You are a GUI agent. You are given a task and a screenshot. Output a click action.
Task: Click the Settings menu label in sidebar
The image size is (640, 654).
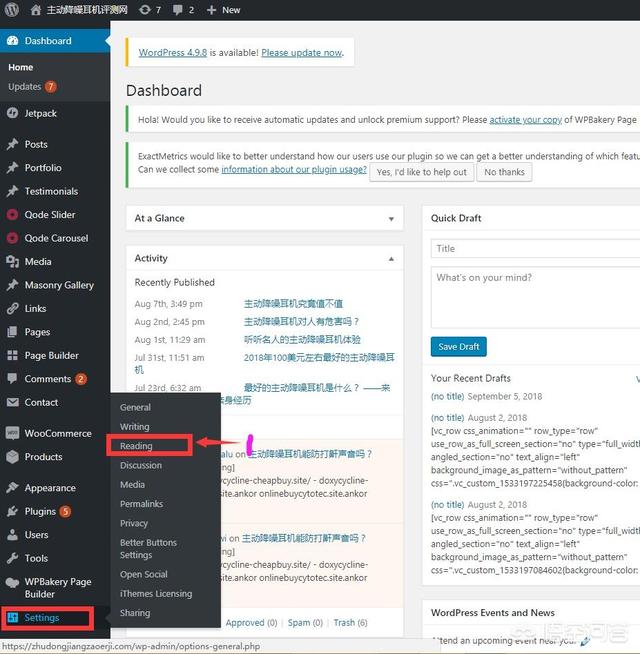pyautogui.click(x=42, y=617)
